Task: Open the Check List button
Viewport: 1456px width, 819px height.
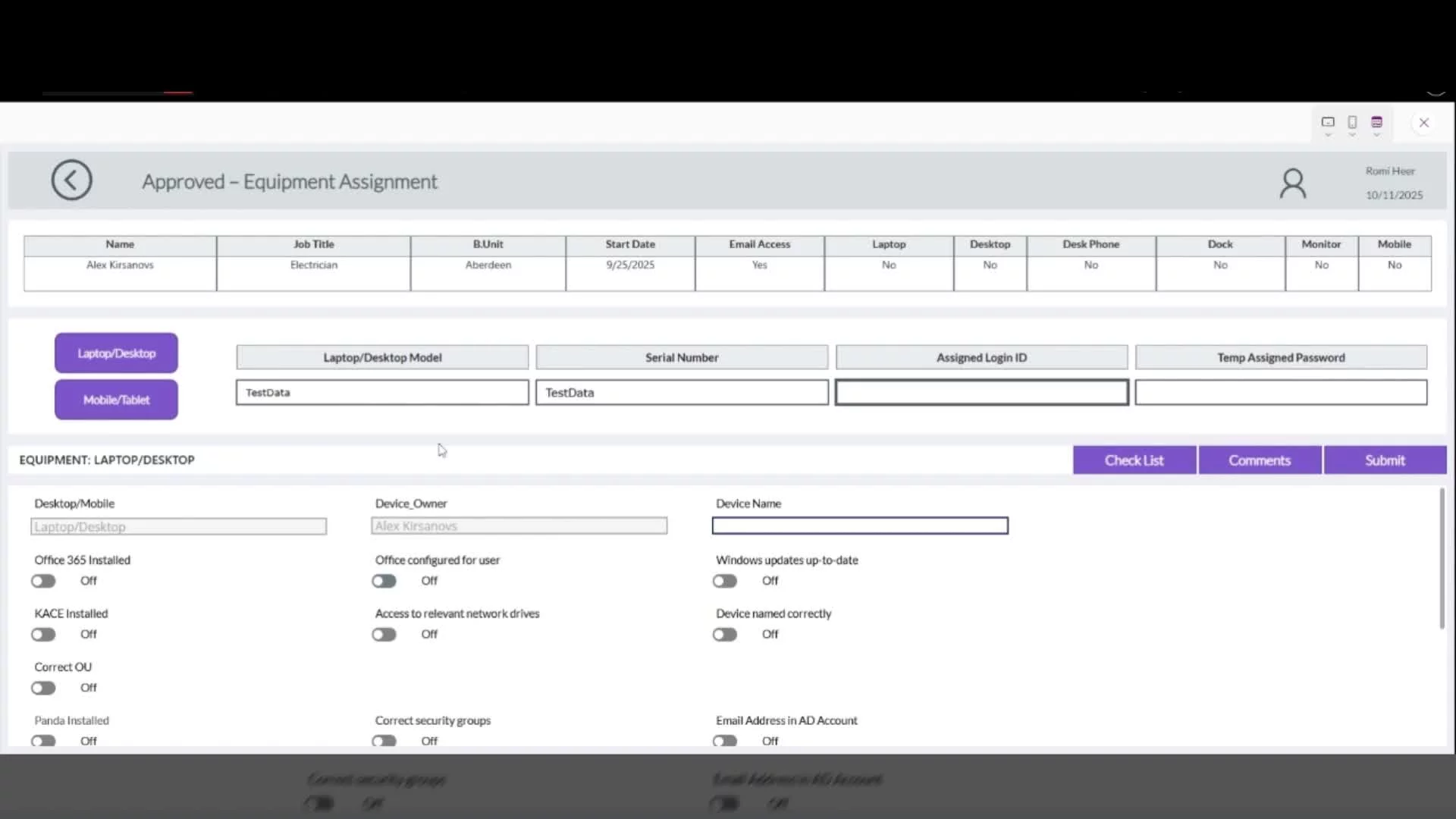Action: tap(1134, 460)
